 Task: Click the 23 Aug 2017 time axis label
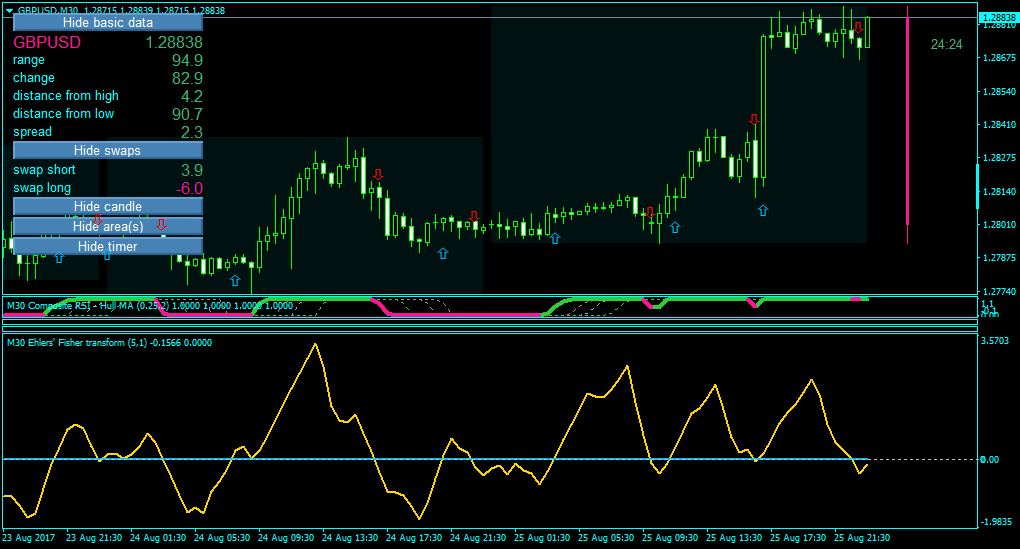coord(29,538)
